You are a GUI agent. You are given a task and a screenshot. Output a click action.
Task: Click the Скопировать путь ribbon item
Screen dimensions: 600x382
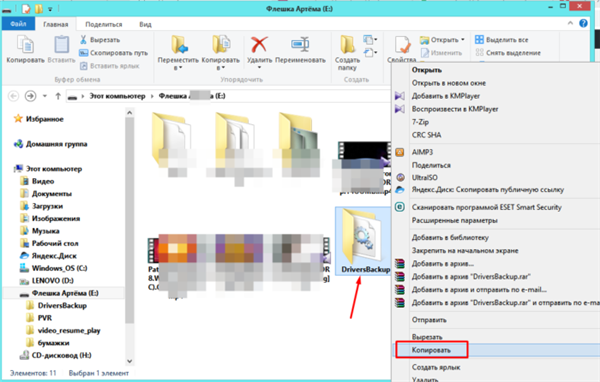(x=114, y=53)
